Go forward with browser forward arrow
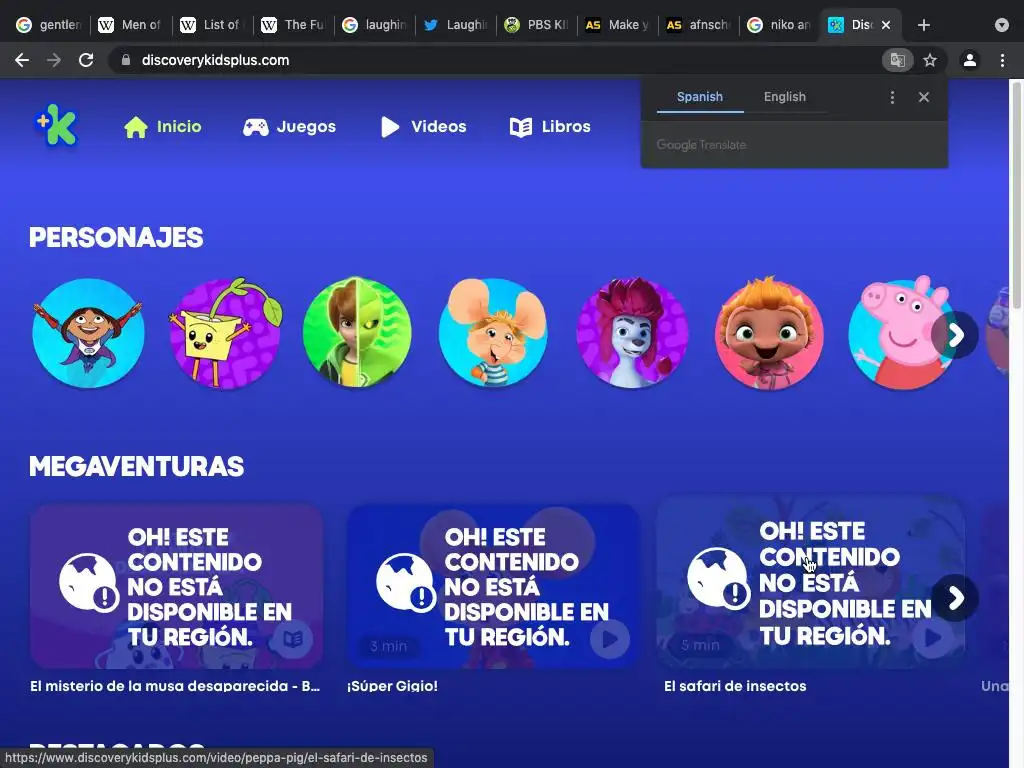This screenshot has width=1024, height=768. pos(54,60)
